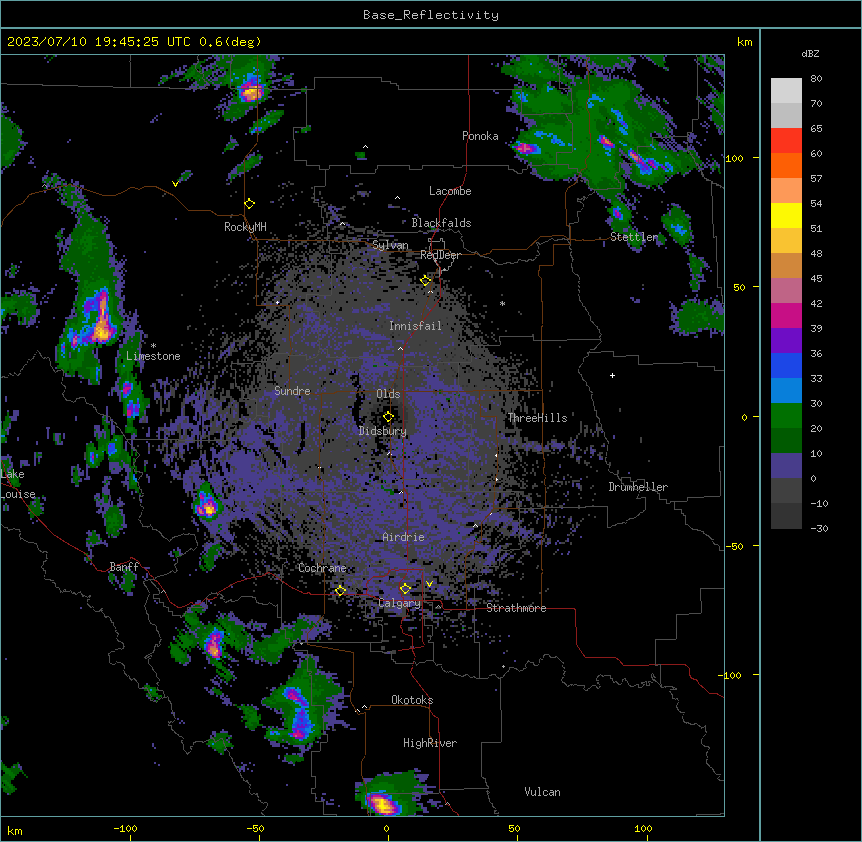Screen dimensions: 862x842
Task: Select the Strathmore label
Action: (x=516, y=608)
